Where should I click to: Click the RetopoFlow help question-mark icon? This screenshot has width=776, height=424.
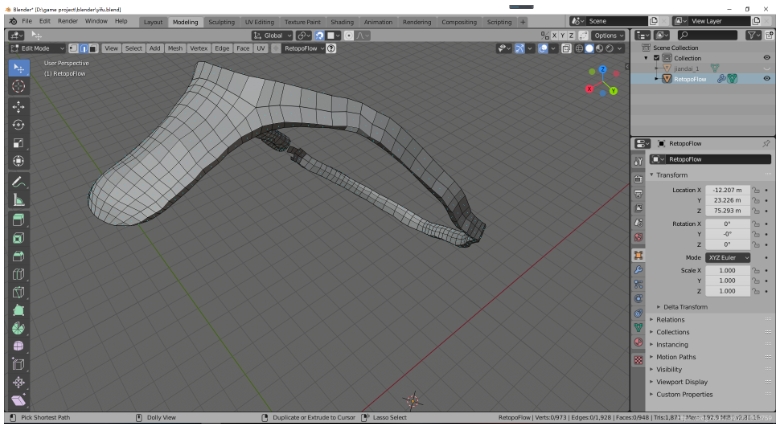(x=331, y=48)
